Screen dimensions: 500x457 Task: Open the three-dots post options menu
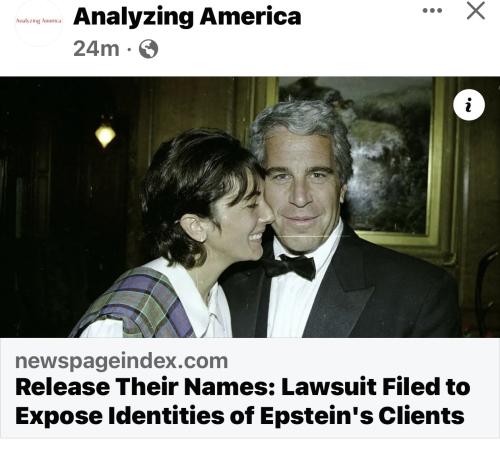click(432, 11)
